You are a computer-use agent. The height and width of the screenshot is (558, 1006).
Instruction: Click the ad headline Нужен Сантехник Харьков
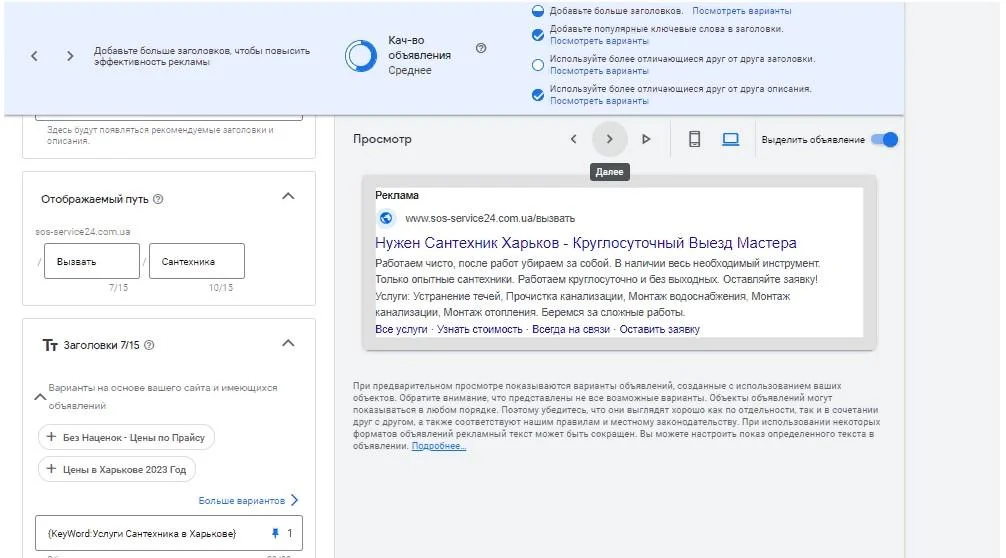(x=586, y=243)
